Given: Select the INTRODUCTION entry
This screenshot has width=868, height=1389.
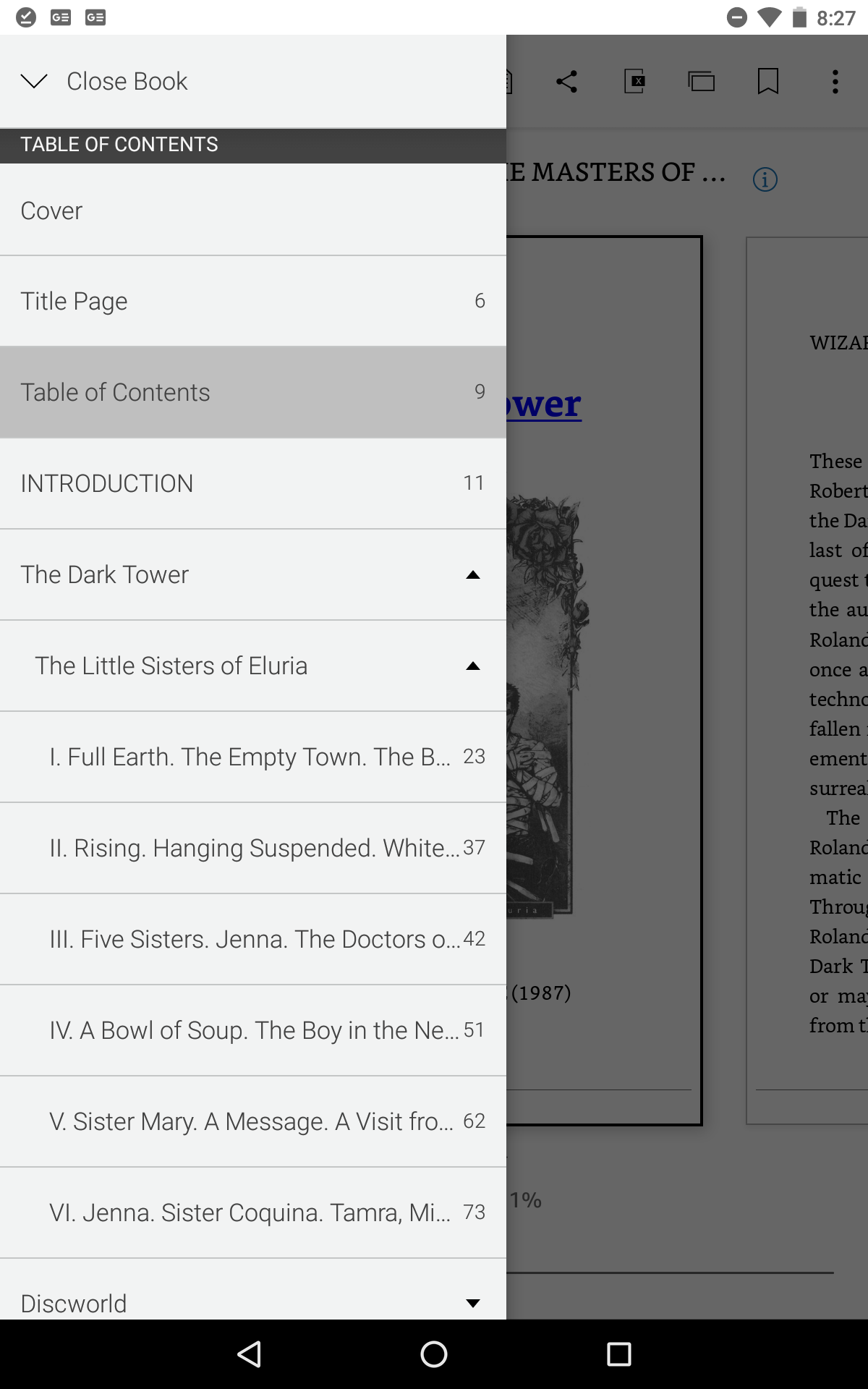Looking at the screenshot, I should 107,483.
